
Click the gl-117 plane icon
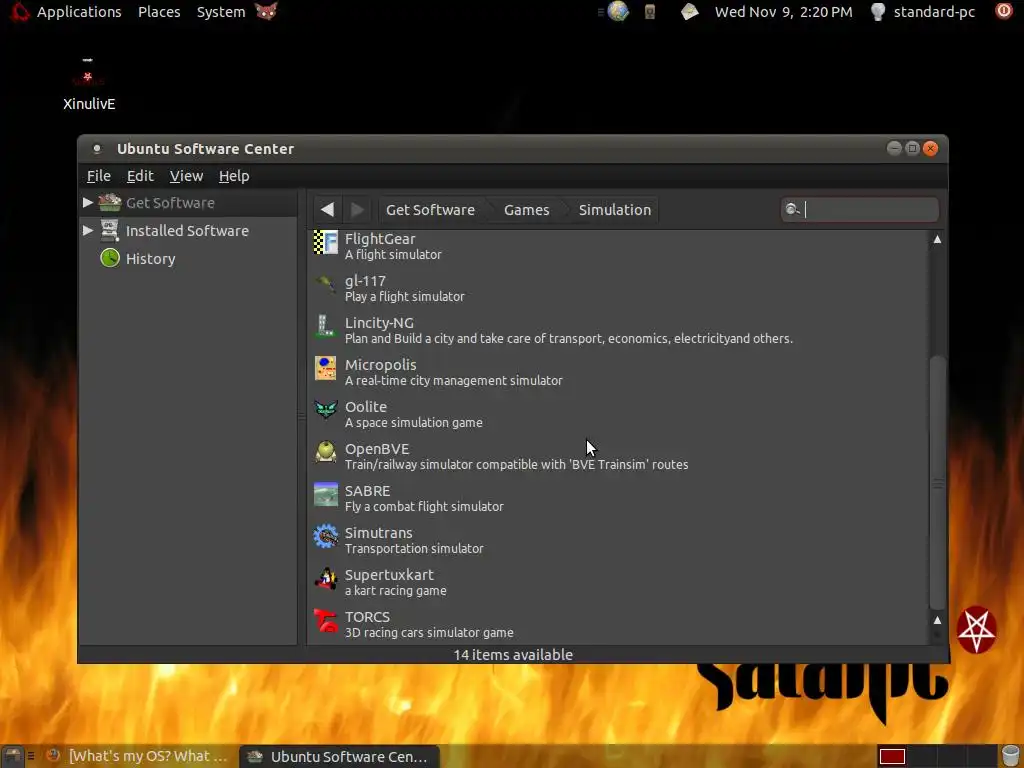(325, 284)
